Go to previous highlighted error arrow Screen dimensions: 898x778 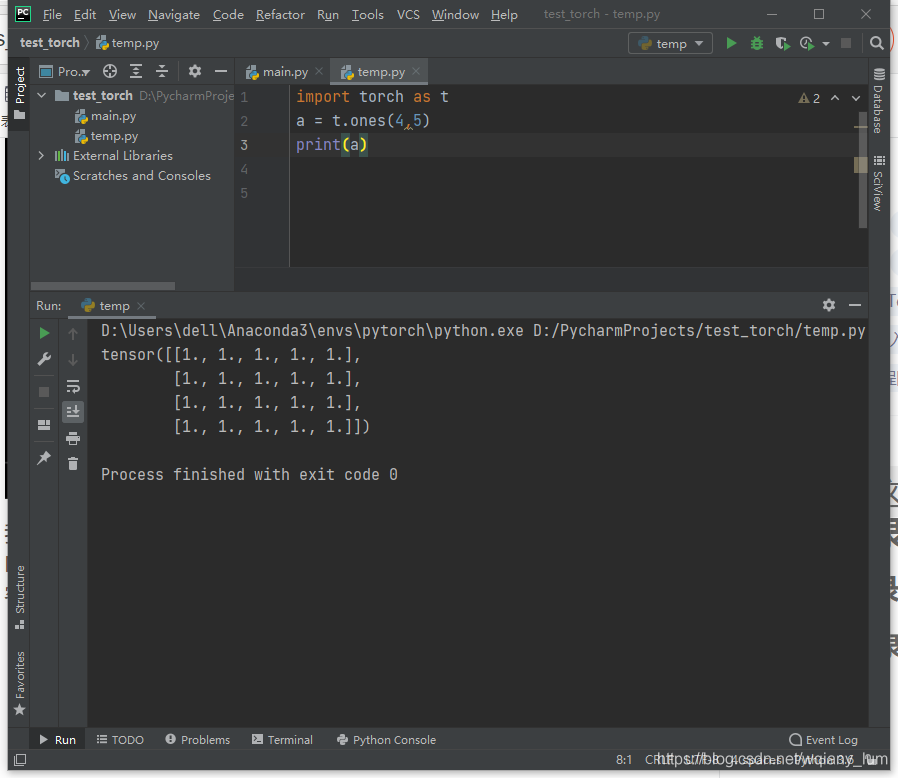[835, 98]
